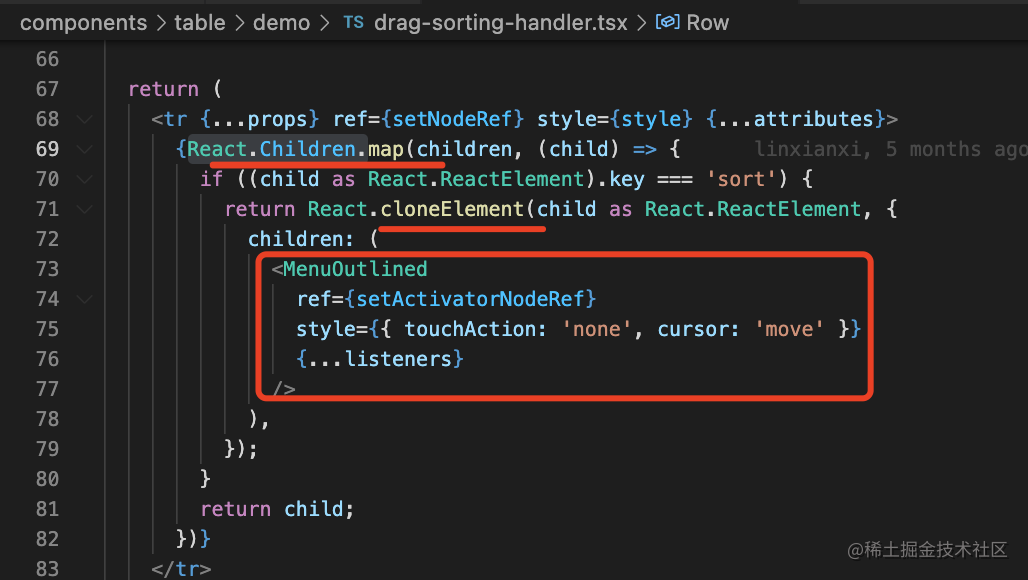Click line number 75 in gutter
This screenshot has height=580, width=1028.
pyautogui.click(x=47, y=329)
